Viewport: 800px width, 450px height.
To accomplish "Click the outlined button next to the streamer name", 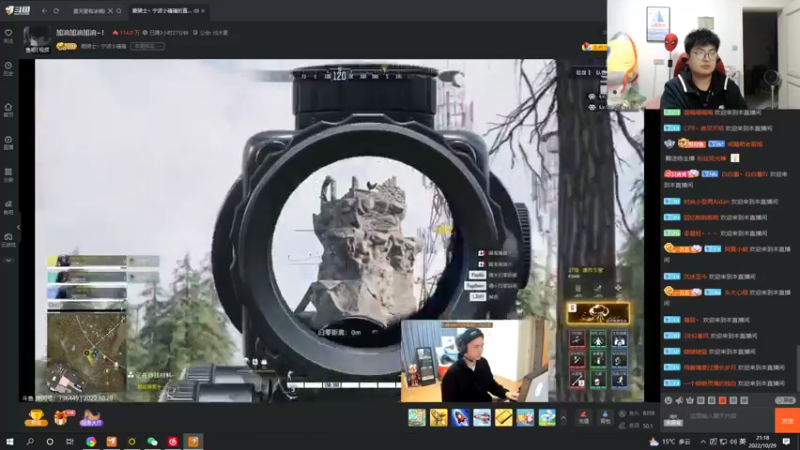I will tap(147, 46).
